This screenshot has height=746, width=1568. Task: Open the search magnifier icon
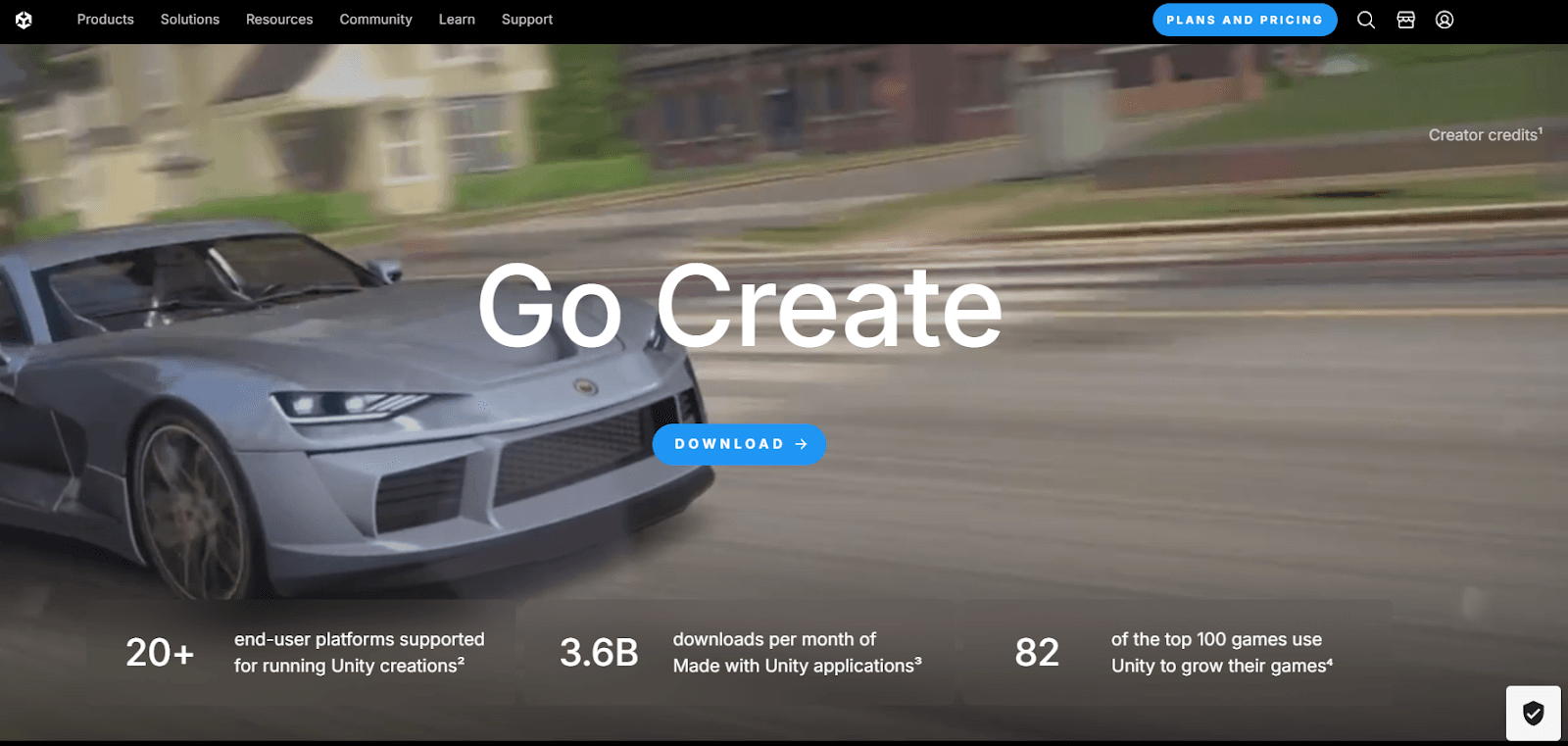pyautogui.click(x=1366, y=20)
